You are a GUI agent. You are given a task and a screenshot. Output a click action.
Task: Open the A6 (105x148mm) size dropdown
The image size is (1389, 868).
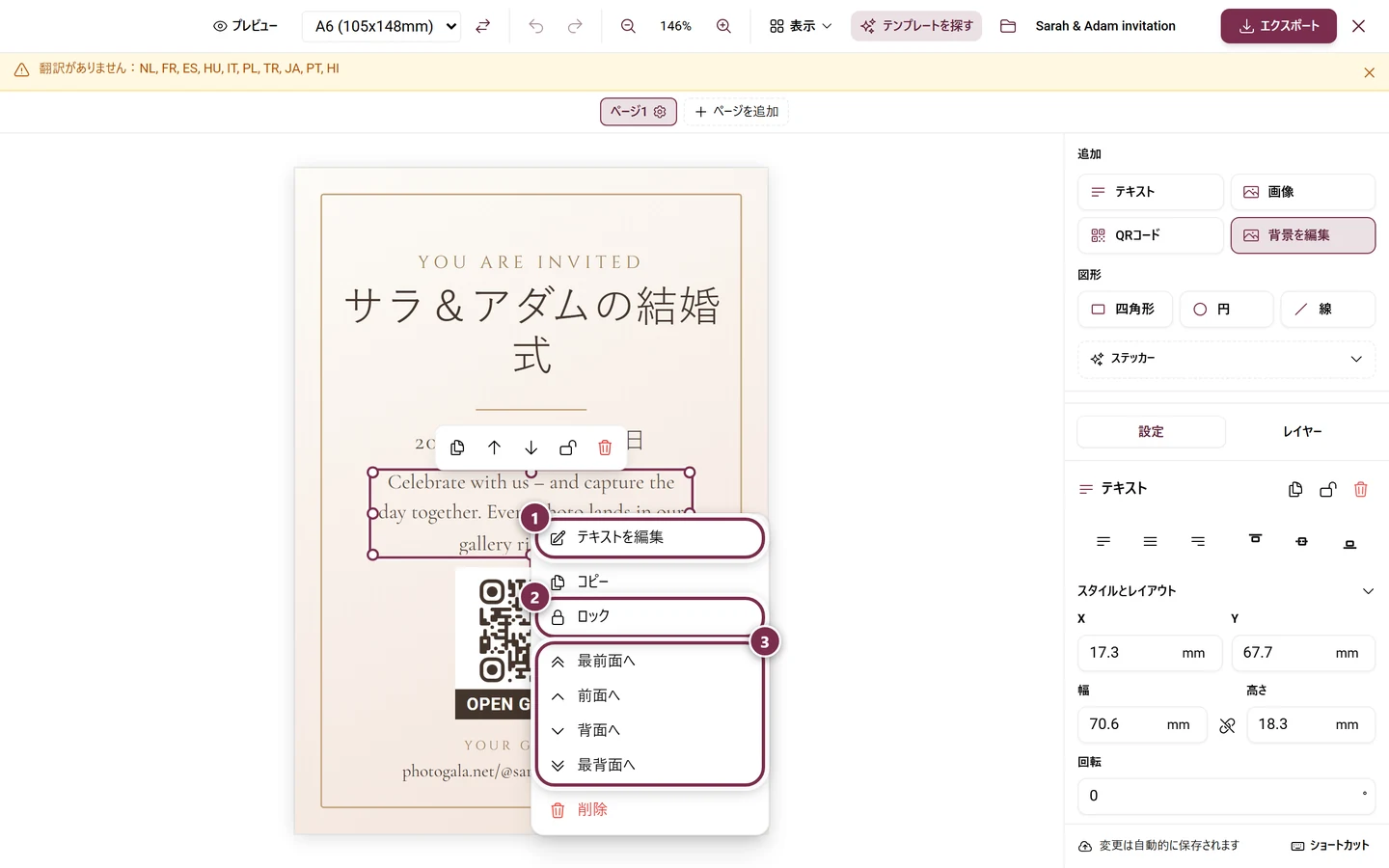click(x=382, y=26)
